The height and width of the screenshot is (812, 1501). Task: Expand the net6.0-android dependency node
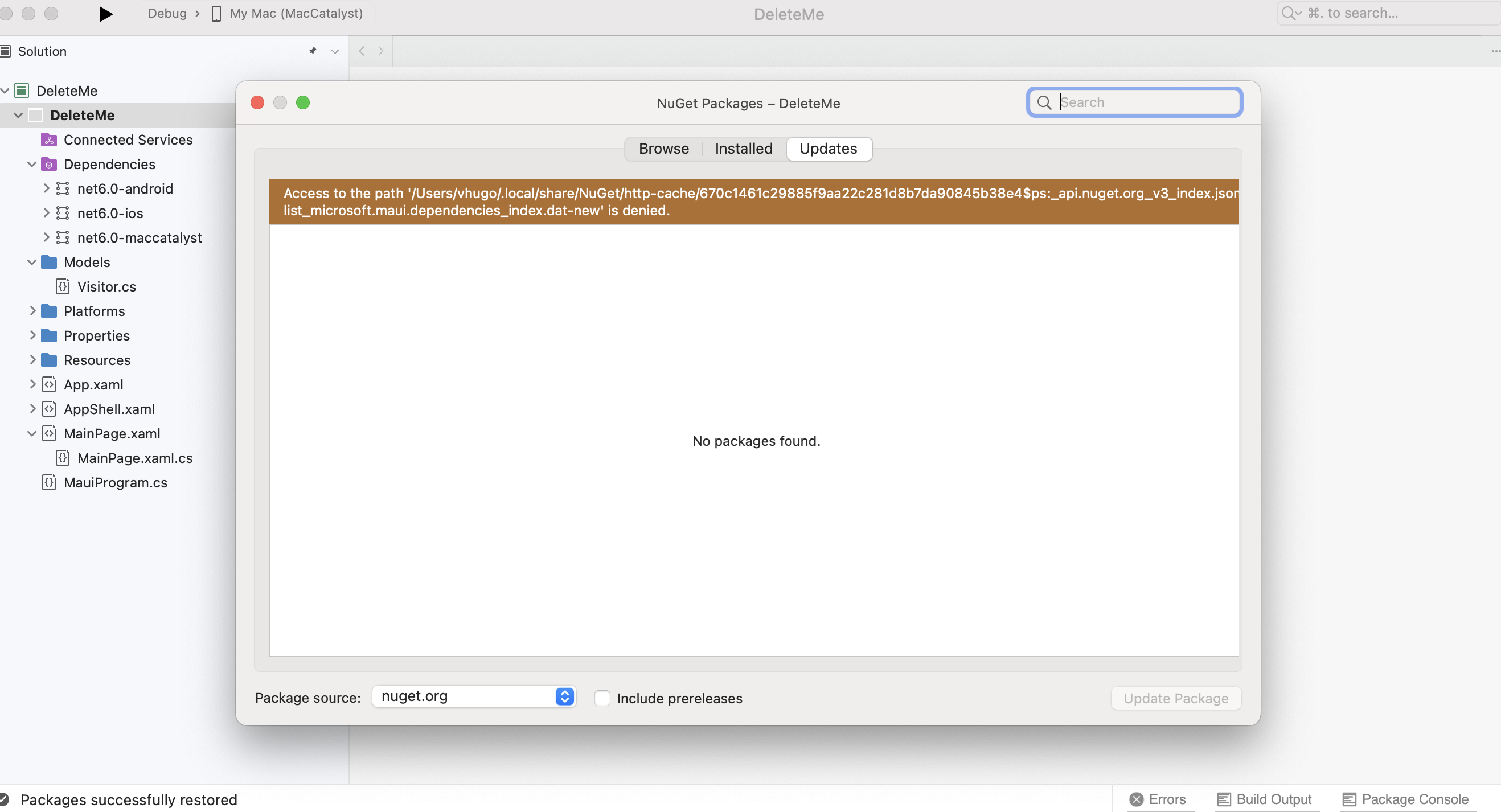pos(46,188)
